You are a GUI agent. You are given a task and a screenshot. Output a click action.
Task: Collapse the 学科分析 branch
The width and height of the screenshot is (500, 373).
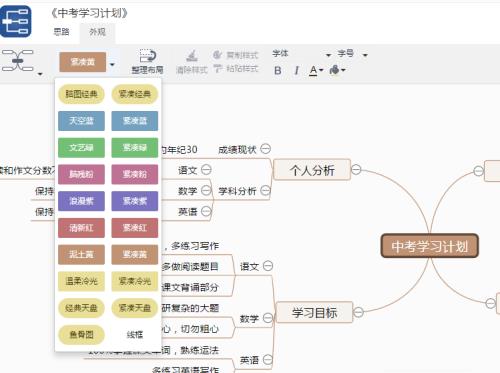click(x=266, y=190)
